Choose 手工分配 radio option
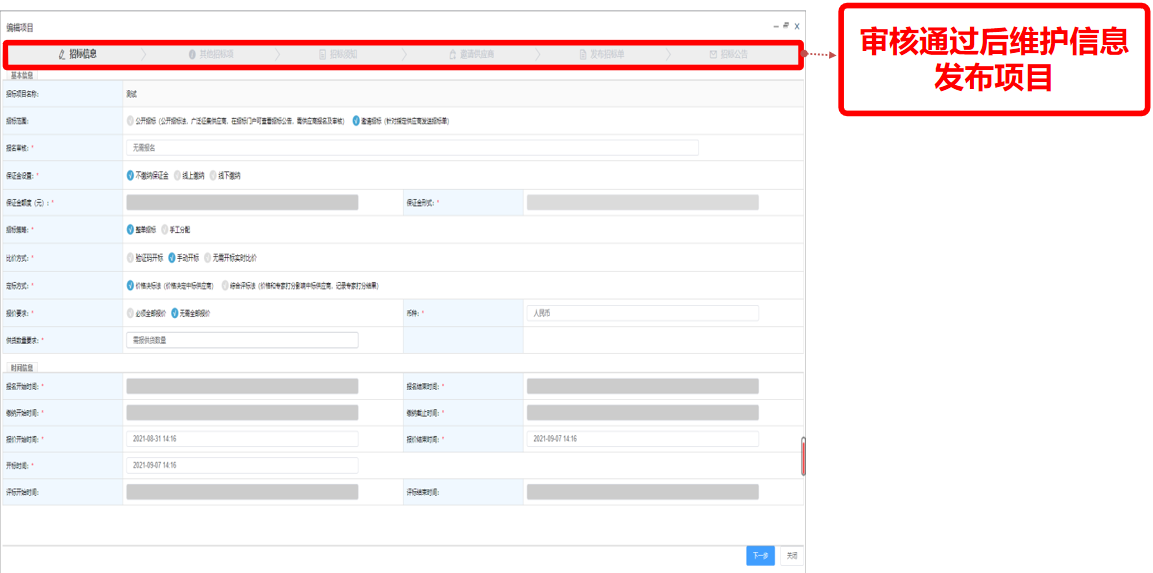The image size is (1153, 573). point(165,229)
